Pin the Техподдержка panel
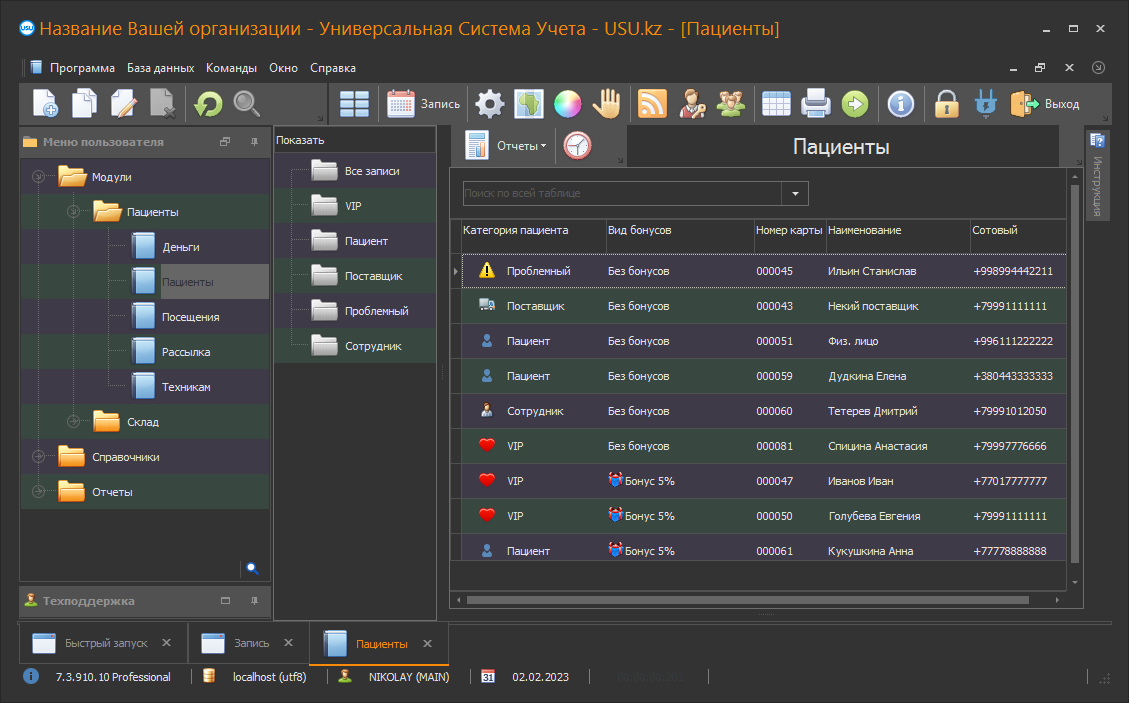The height and width of the screenshot is (703, 1129). pos(254,601)
